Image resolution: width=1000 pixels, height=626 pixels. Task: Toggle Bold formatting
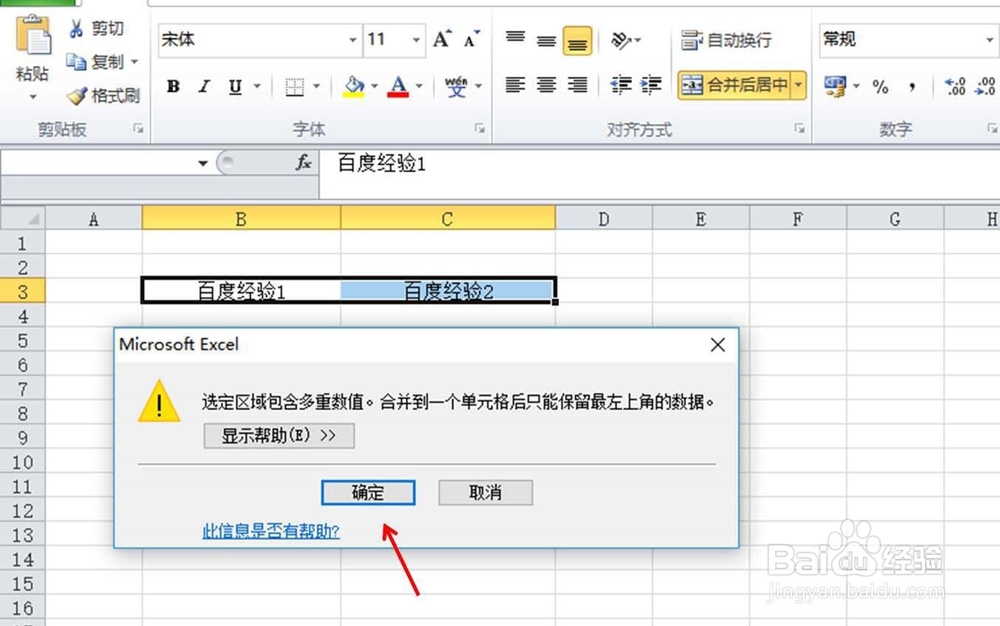(x=172, y=87)
